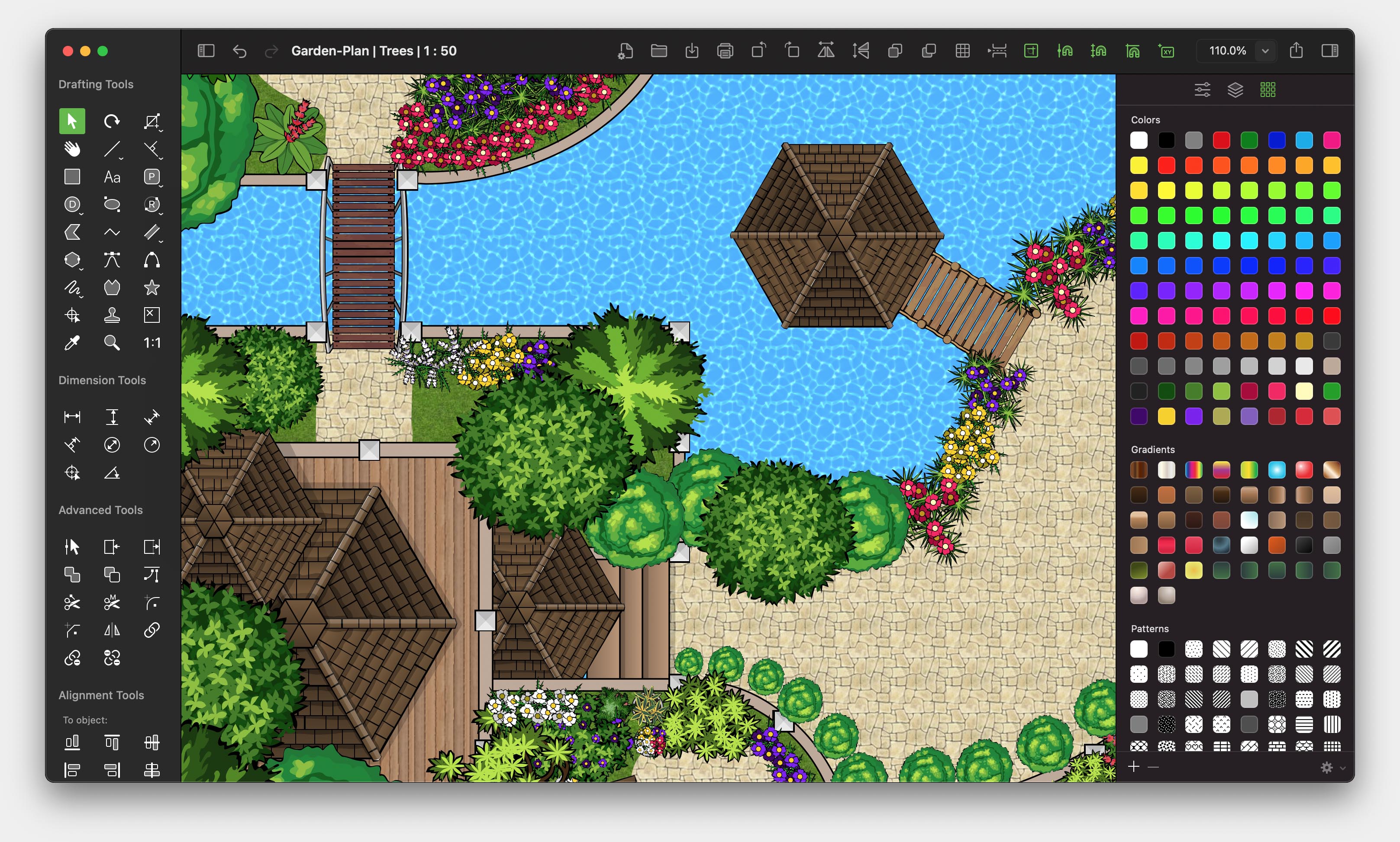Toggle the left sidebar panel
This screenshot has height=842, width=1400.
[206, 51]
